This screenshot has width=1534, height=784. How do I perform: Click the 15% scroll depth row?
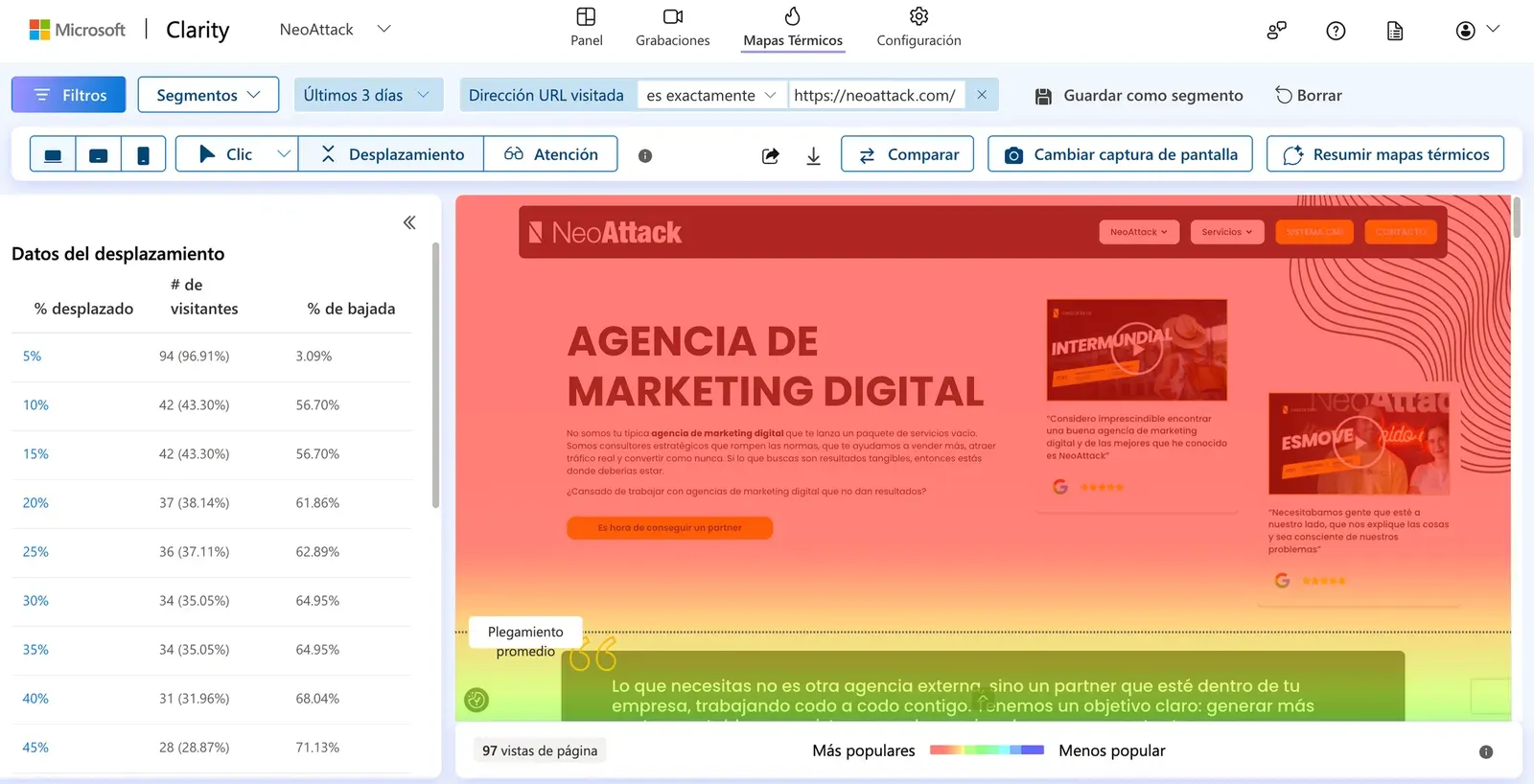click(x=211, y=454)
